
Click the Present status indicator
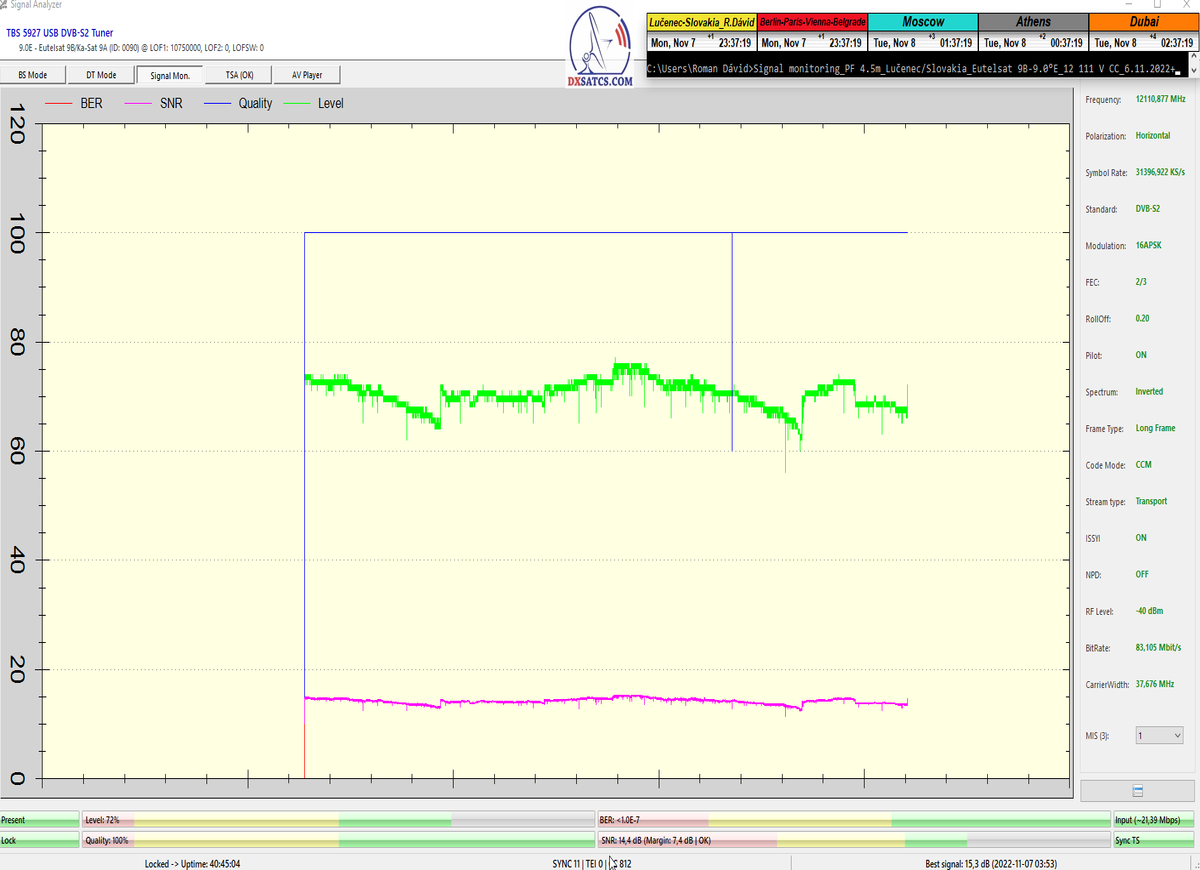click(39, 820)
